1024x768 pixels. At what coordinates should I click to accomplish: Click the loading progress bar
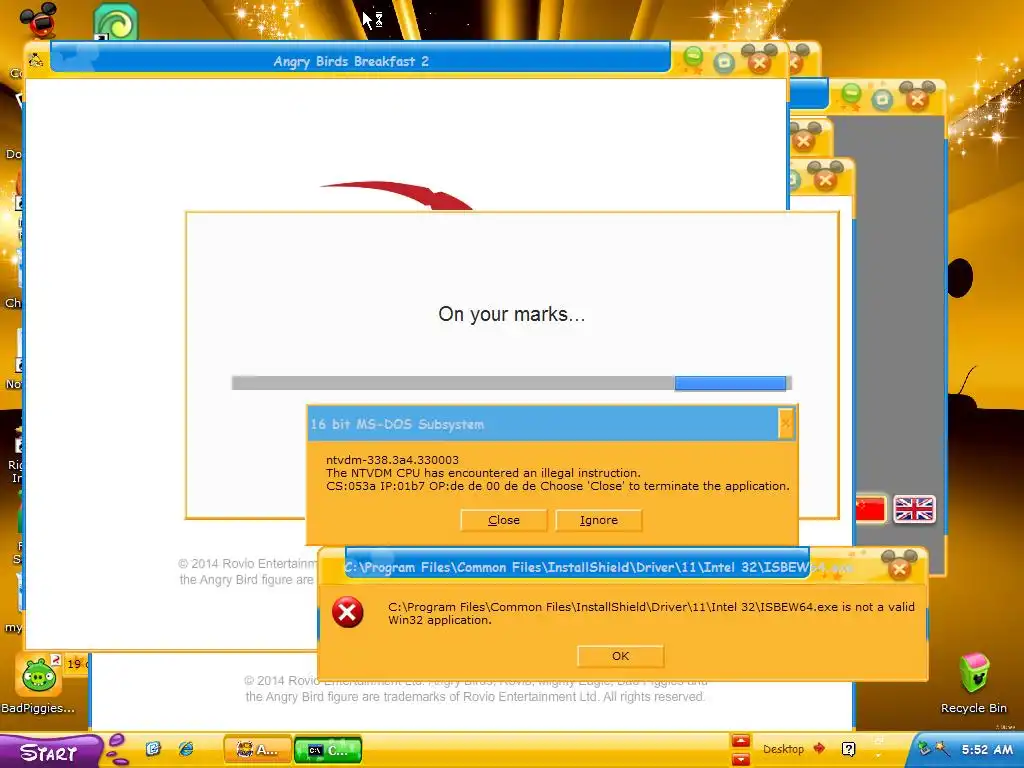click(x=511, y=383)
